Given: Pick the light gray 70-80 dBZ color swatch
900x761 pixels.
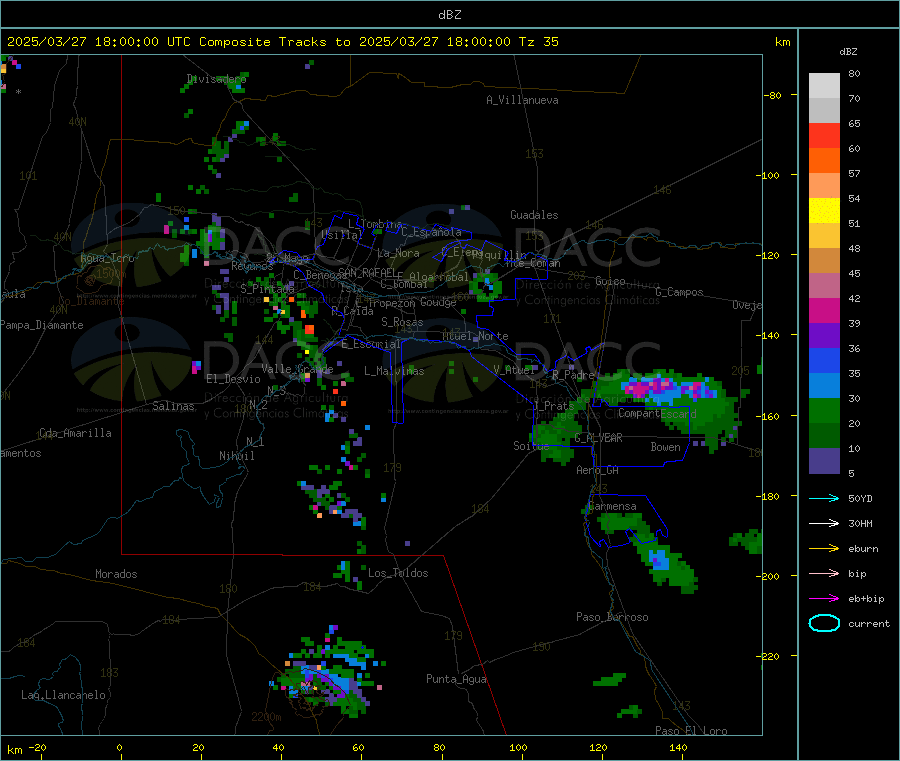Looking at the screenshot, I should [824, 86].
